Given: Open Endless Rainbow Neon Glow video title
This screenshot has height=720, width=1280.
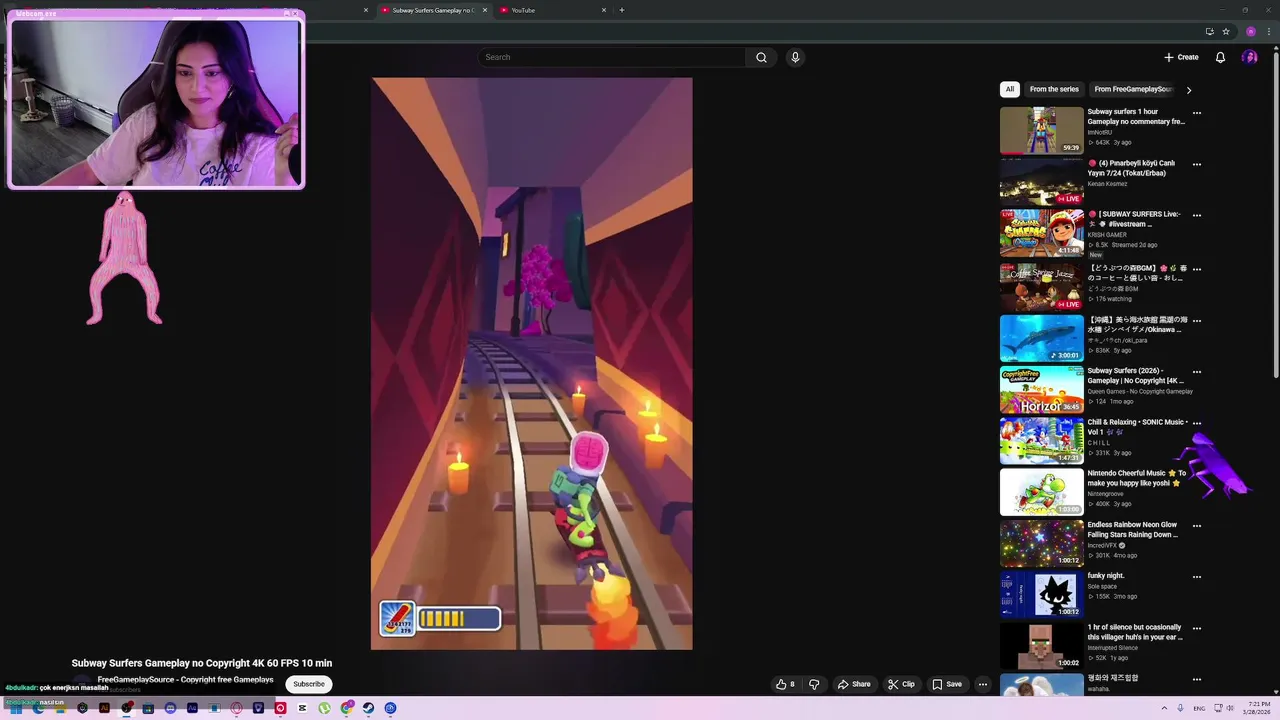Looking at the screenshot, I should (x=1133, y=530).
